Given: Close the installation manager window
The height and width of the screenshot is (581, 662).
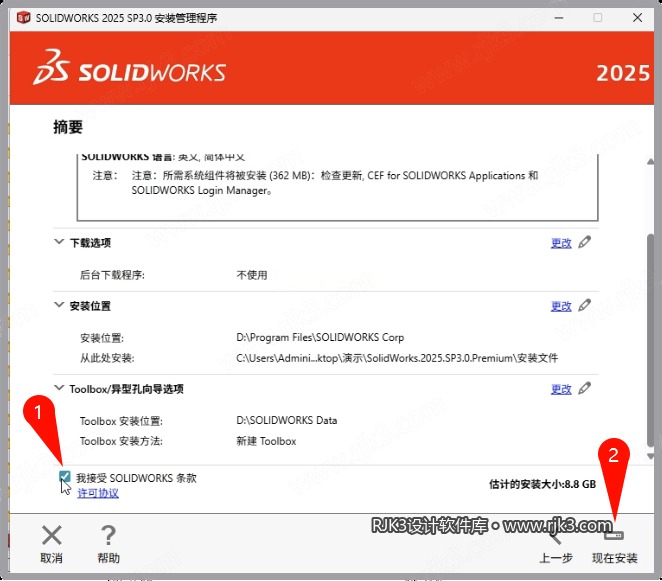Looking at the screenshot, I should pyautogui.click(x=638, y=18).
